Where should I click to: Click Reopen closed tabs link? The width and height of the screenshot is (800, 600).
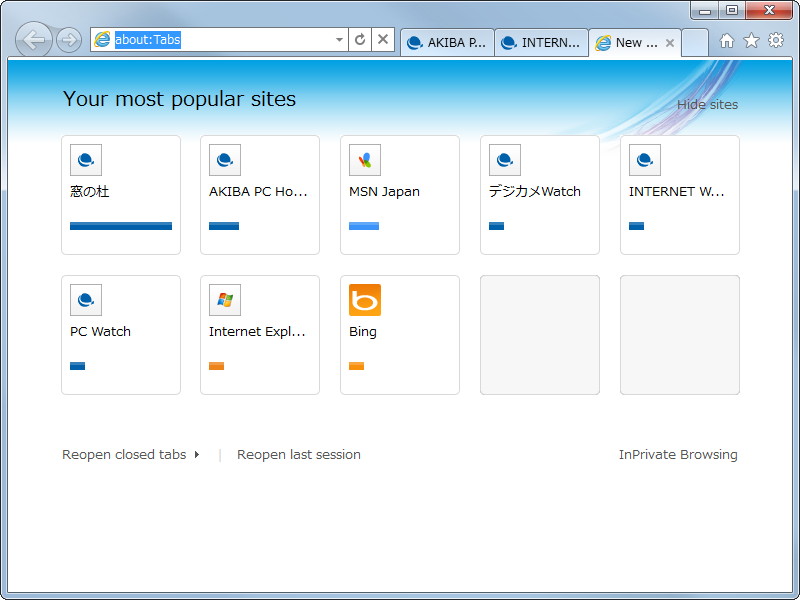124,455
